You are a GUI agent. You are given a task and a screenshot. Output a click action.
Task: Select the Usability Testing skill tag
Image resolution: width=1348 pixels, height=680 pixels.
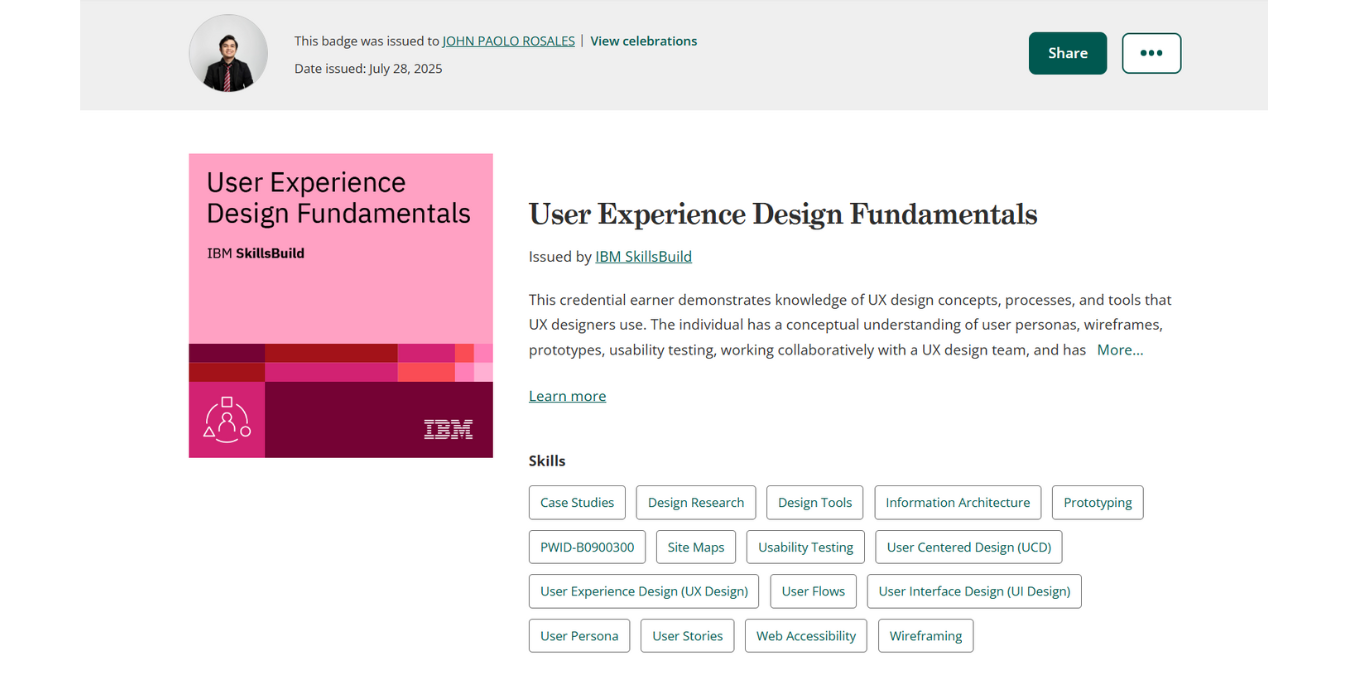[805, 547]
